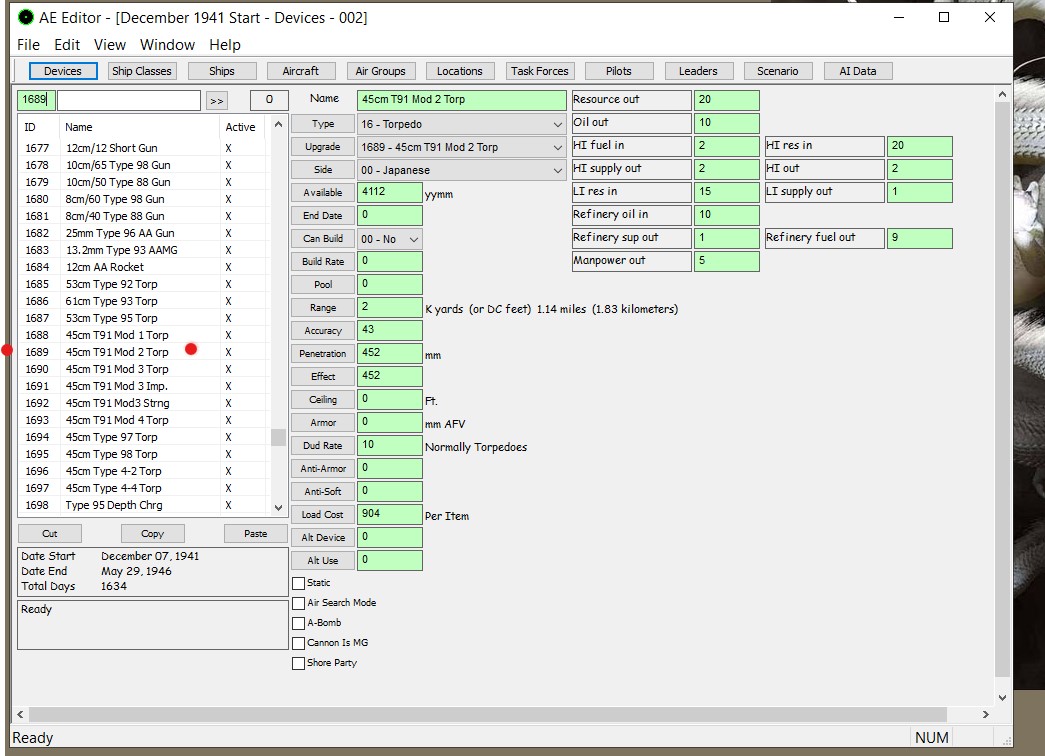Click the Paste button
The height and width of the screenshot is (756, 1045).
coord(255,534)
